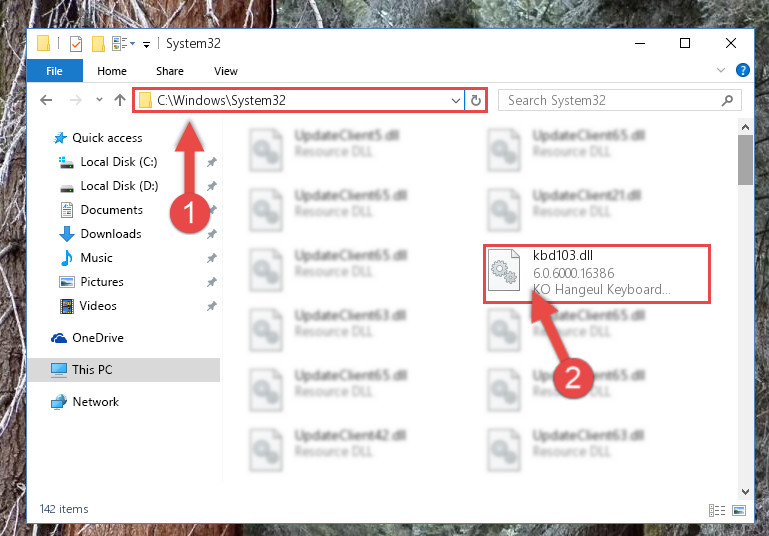
Task: Click the Back navigation arrow
Action: coord(46,101)
